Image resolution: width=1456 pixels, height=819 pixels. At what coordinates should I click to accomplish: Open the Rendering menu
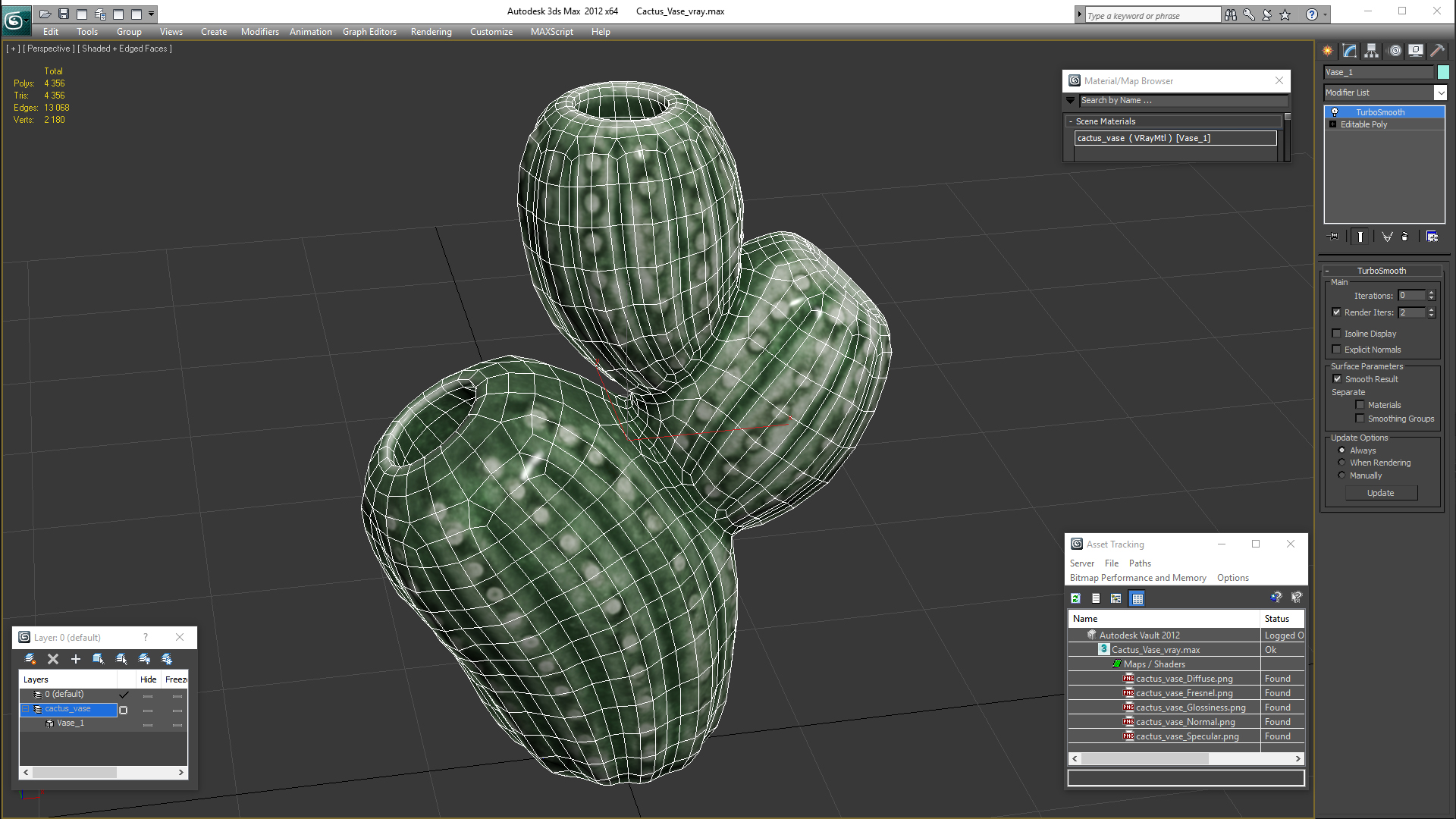tap(431, 32)
